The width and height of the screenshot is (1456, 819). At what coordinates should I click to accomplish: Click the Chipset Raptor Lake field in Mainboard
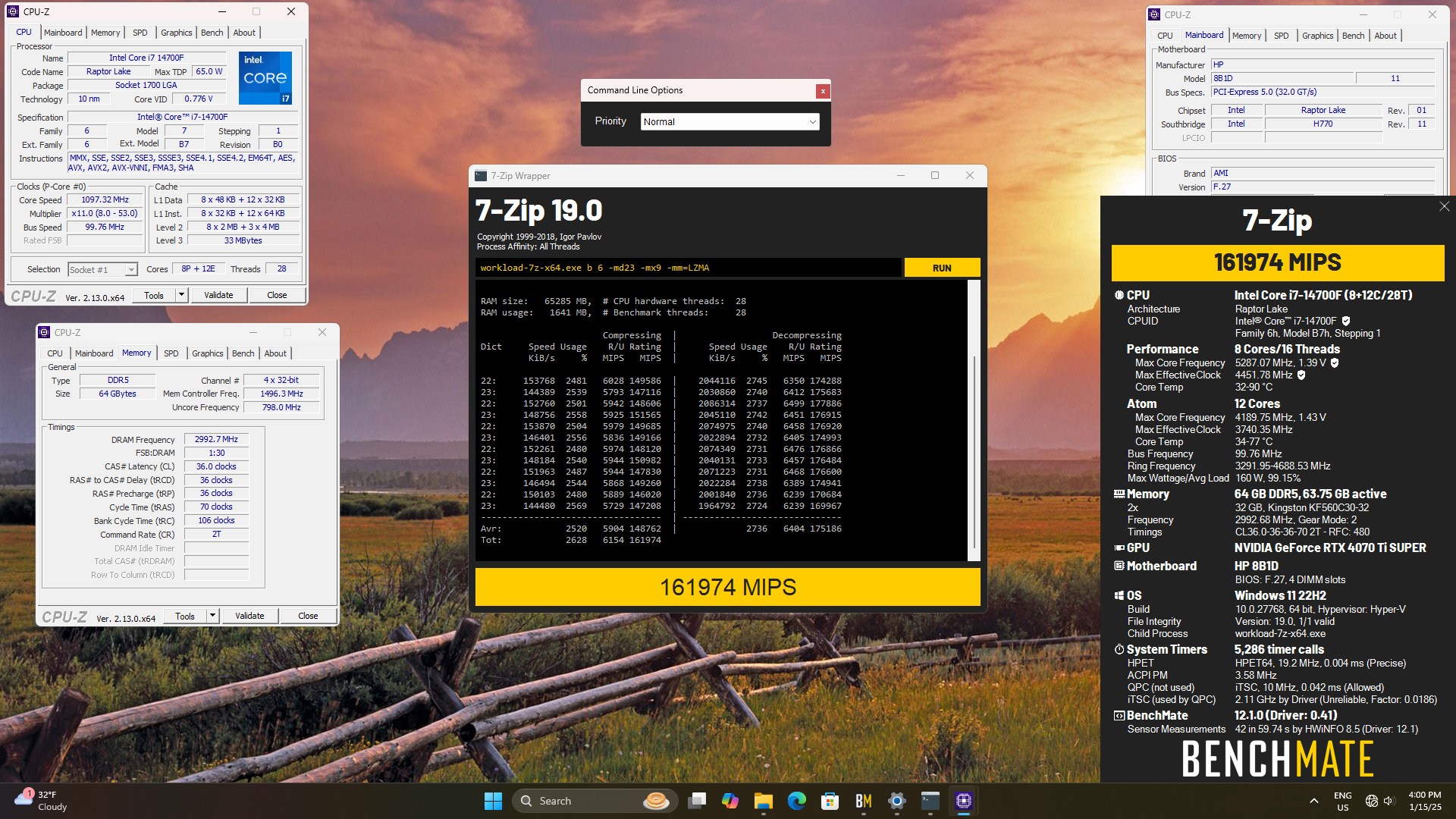[x=1323, y=110]
